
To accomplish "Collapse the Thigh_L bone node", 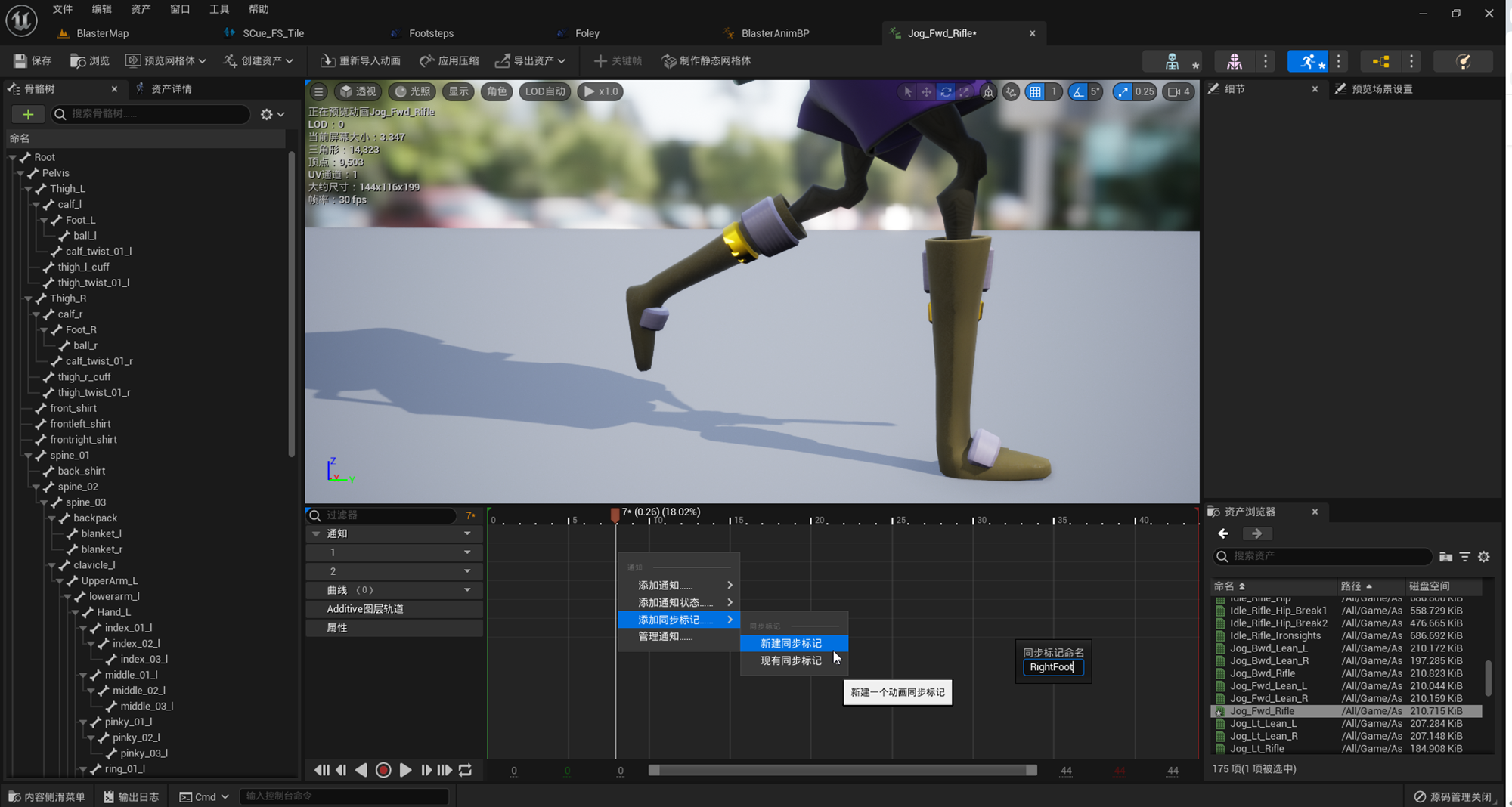I will [x=28, y=189].
